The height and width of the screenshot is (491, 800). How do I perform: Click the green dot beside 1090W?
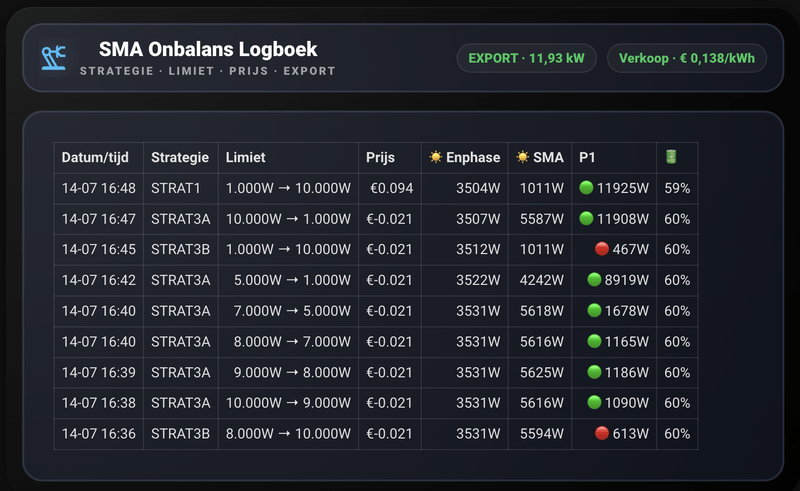click(594, 402)
